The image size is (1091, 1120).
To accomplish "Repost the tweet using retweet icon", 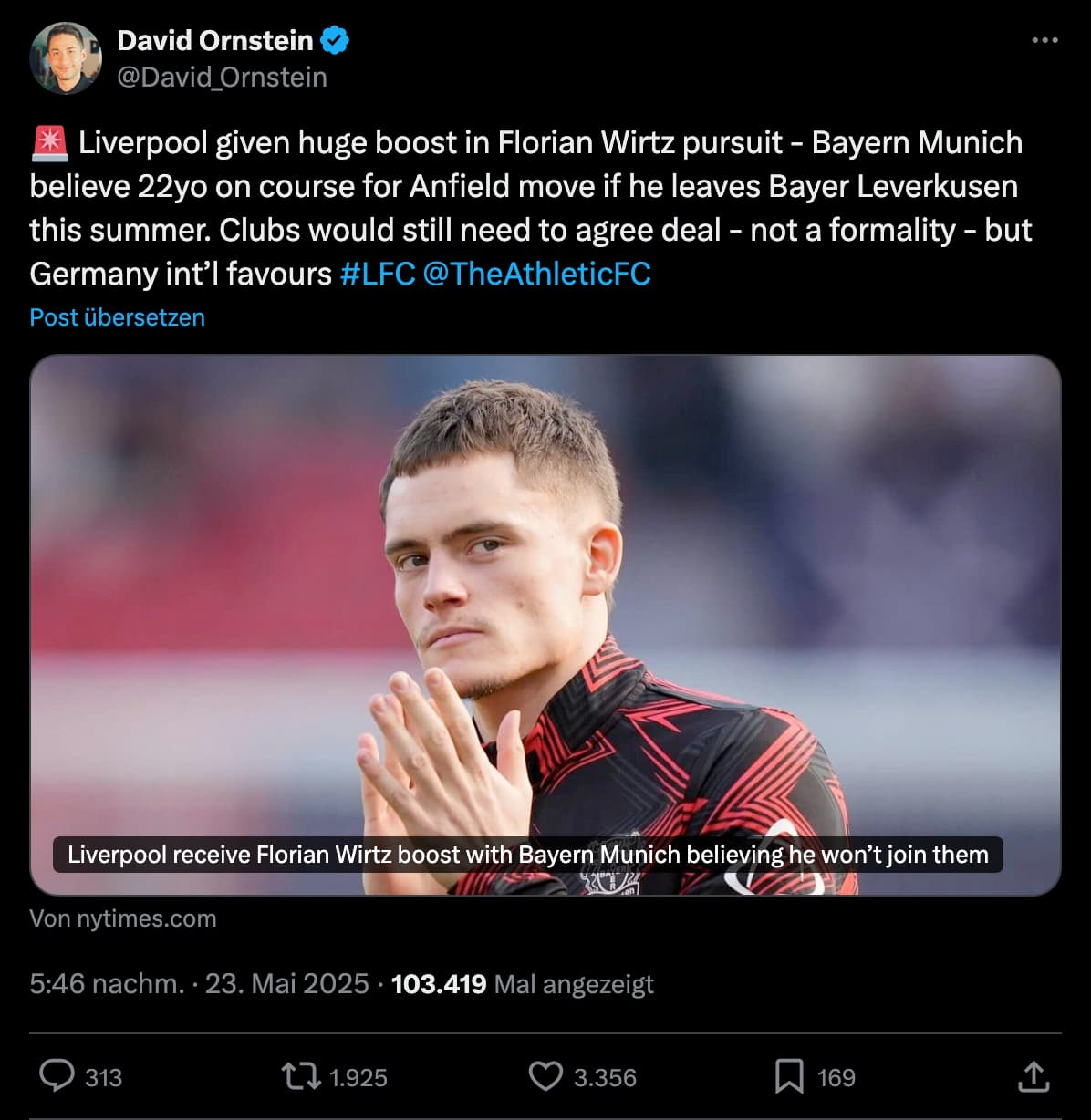I will pos(301,1076).
